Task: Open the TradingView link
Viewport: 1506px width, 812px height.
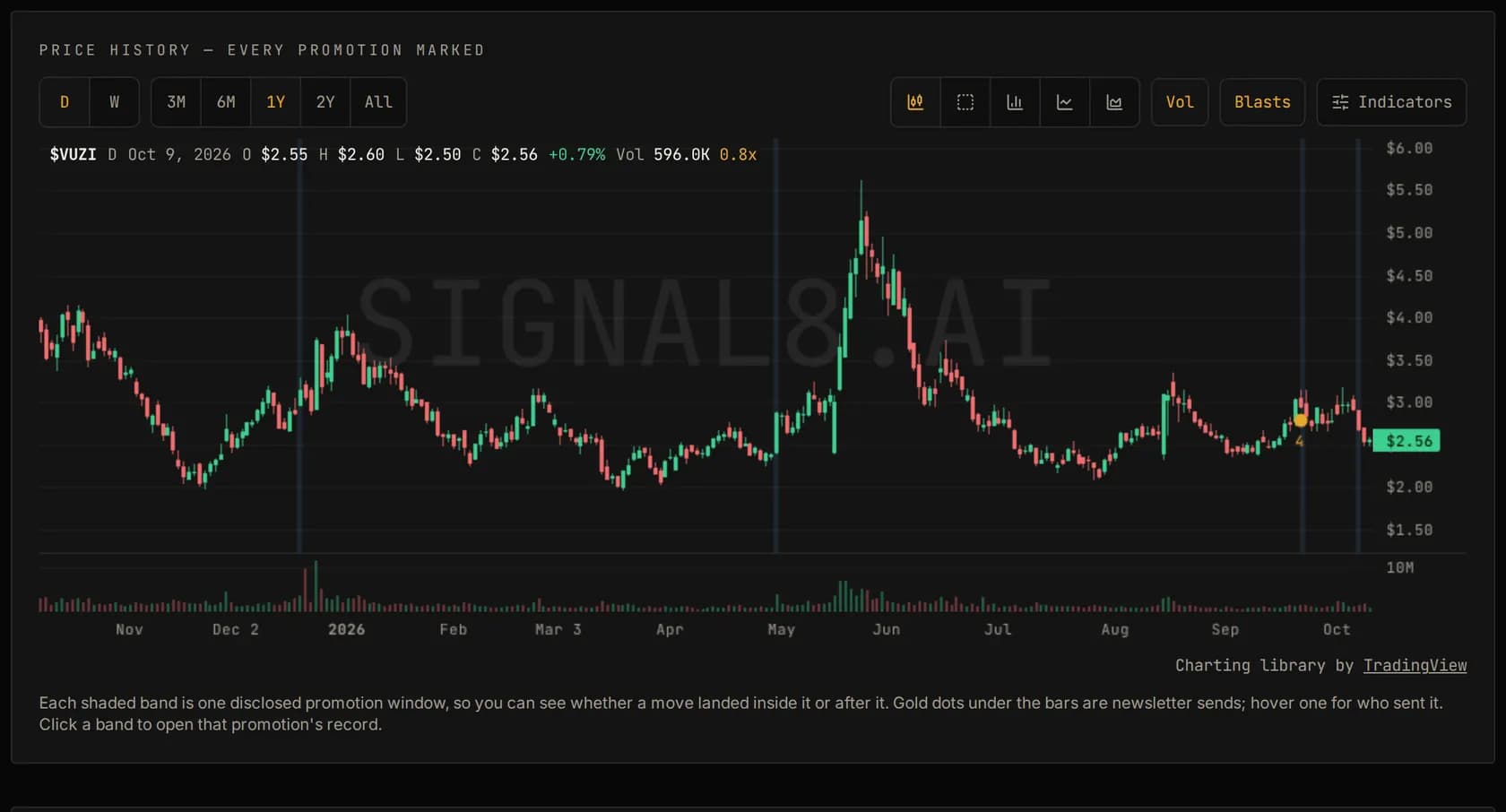Action: click(x=1415, y=665)
